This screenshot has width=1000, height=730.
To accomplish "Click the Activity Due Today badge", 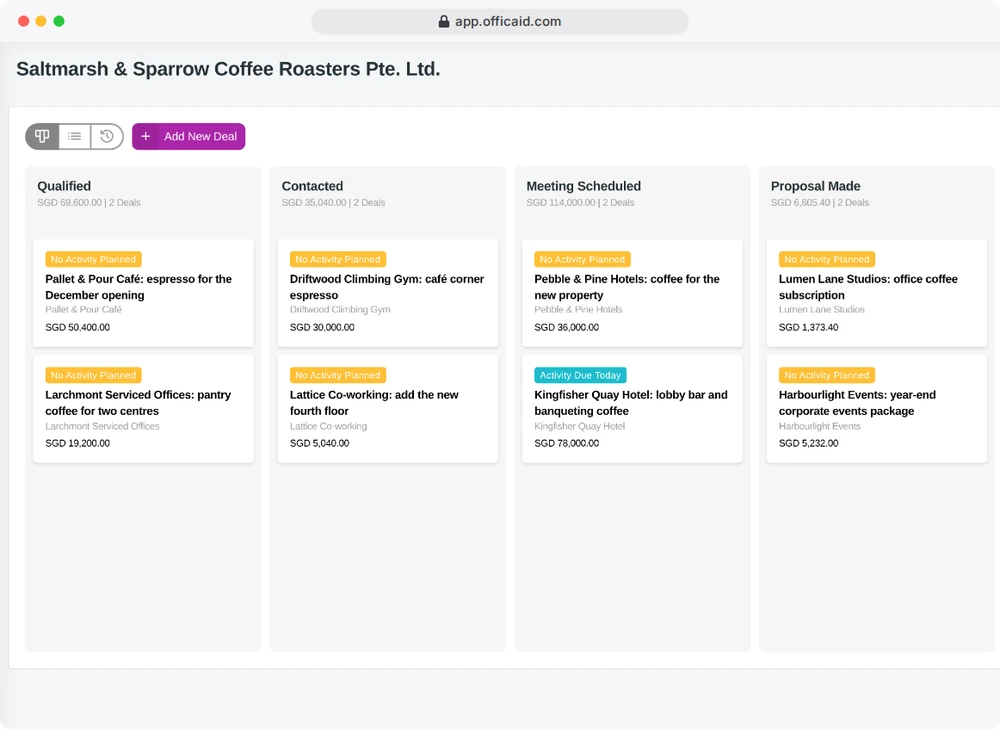I will [x=580, y=376].
